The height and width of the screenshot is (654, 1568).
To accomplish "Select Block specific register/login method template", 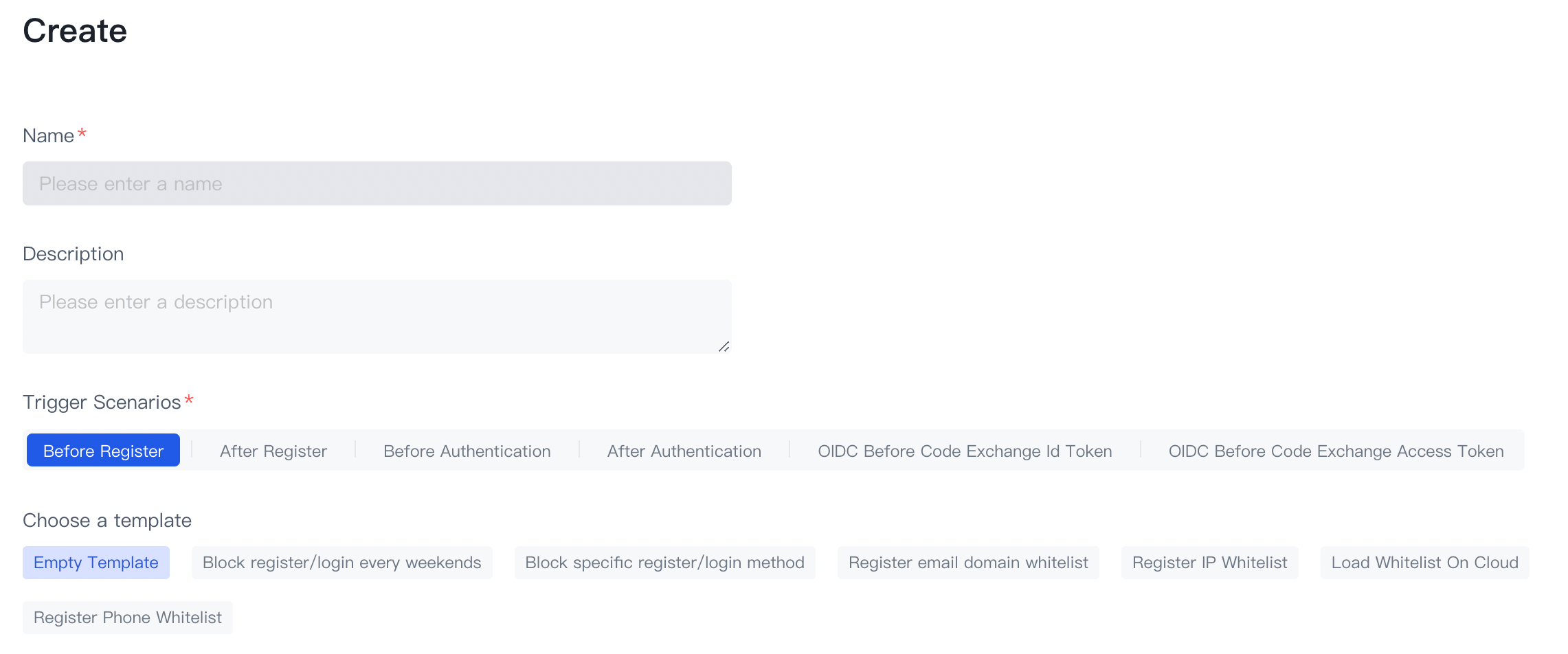I will (664, 563).
